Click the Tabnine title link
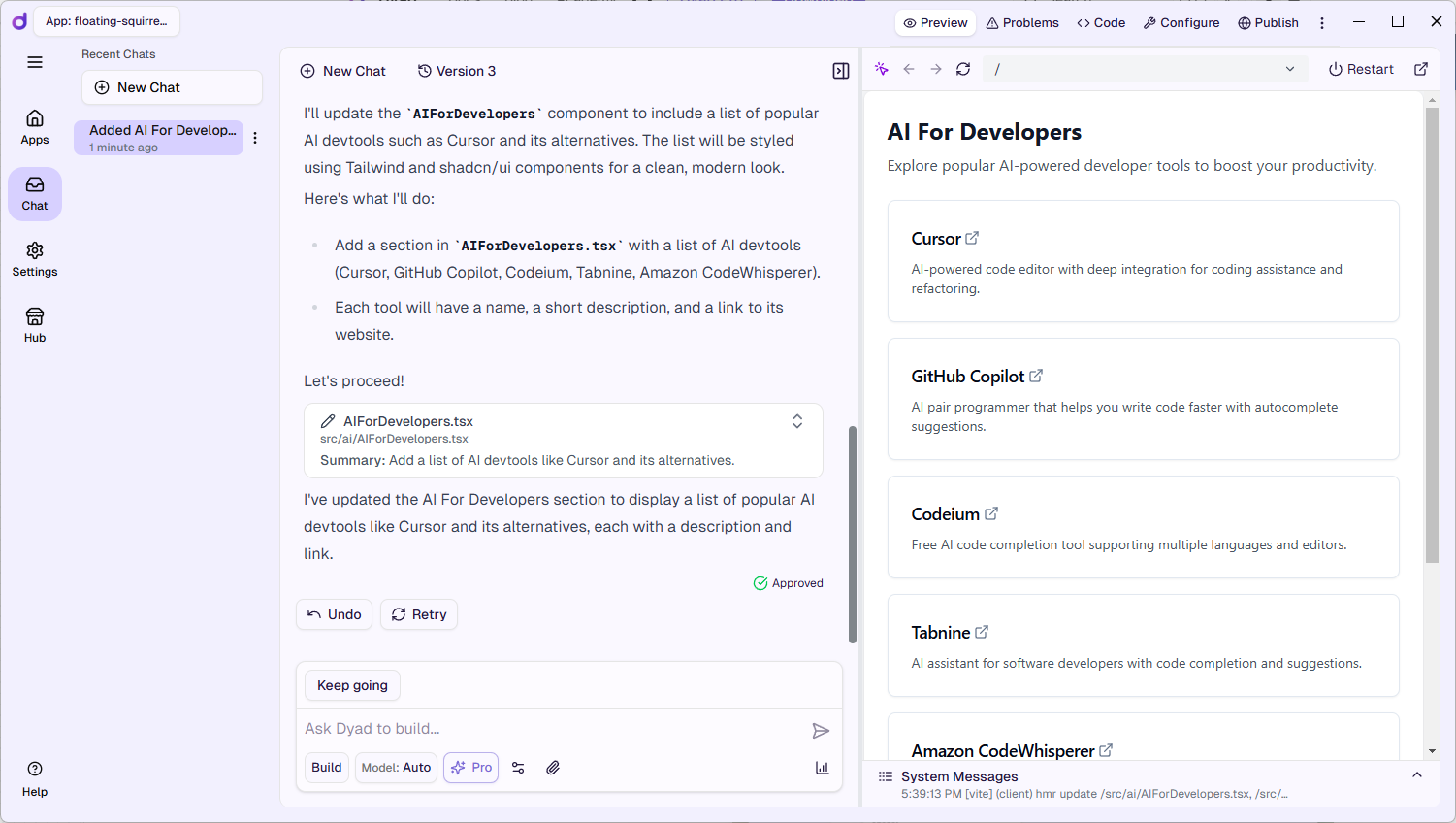Image resolution: width=1456 pixels, height=823 pixels. coord(940,633)
